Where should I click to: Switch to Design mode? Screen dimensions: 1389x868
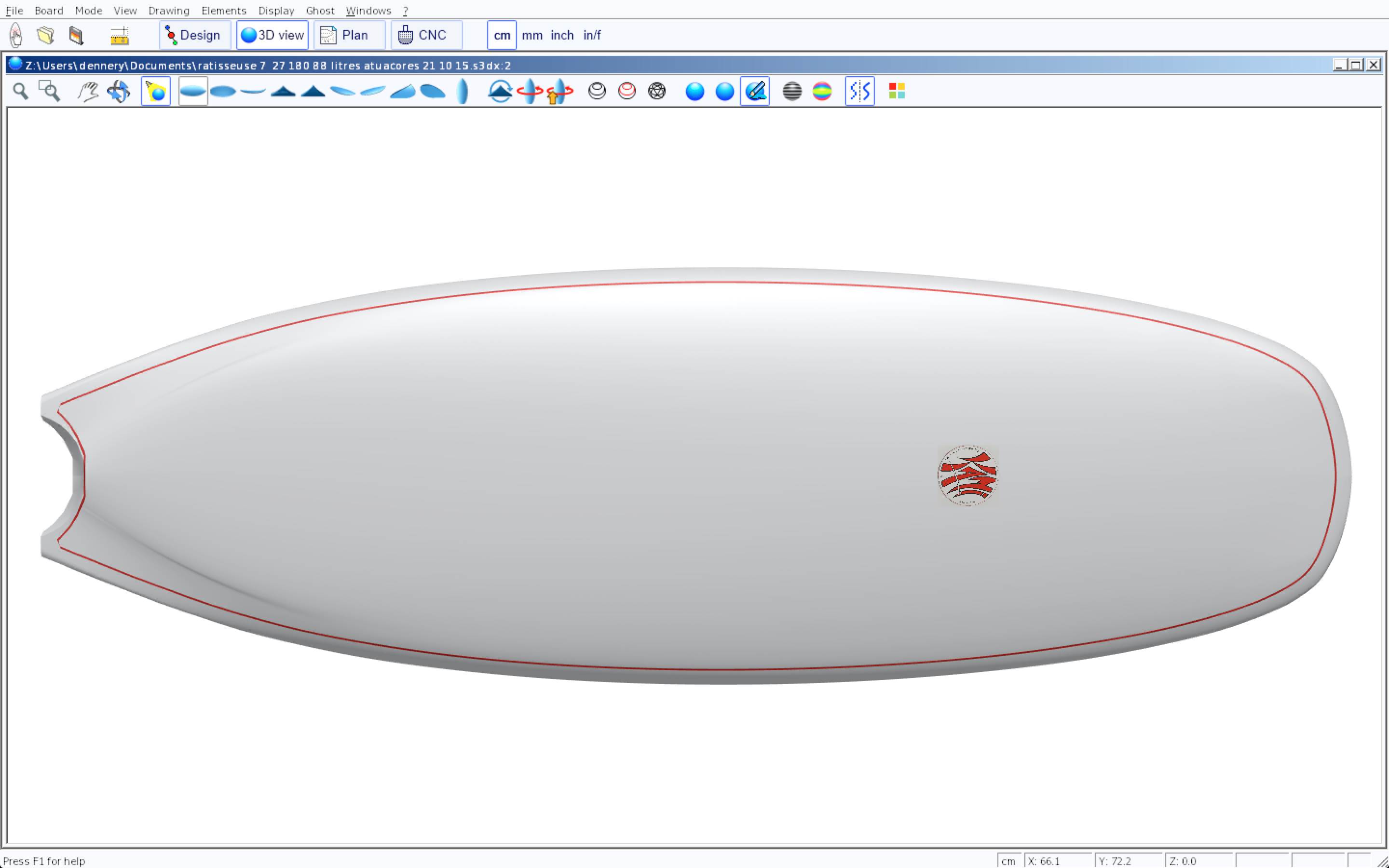(x=194, y=36)
